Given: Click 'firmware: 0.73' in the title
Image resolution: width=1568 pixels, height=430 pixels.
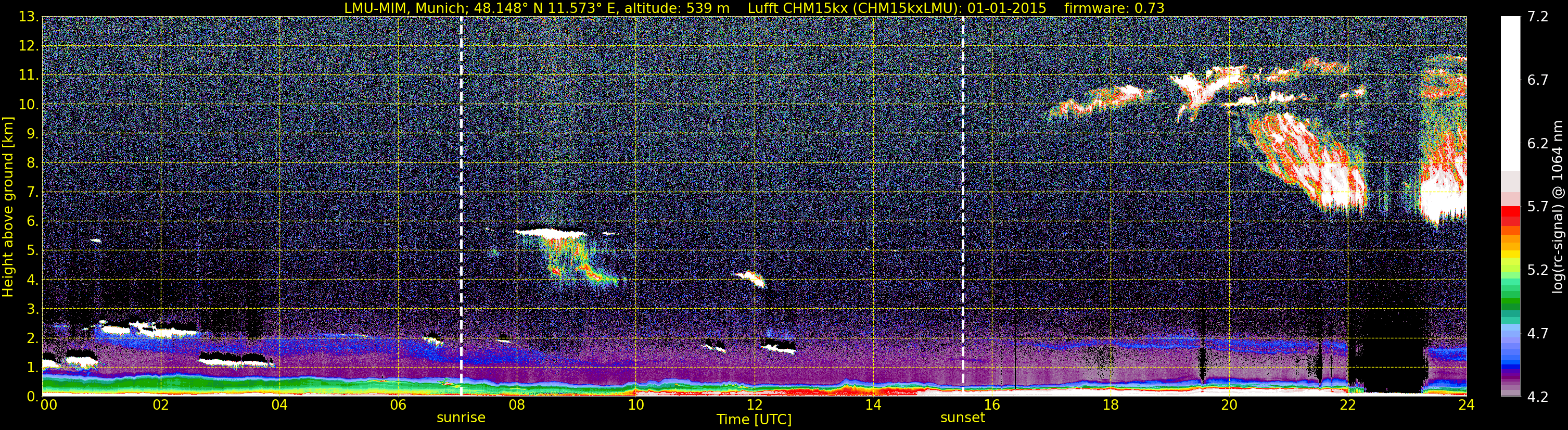Looking at the screenshot, I should (x=1114, y=8).
